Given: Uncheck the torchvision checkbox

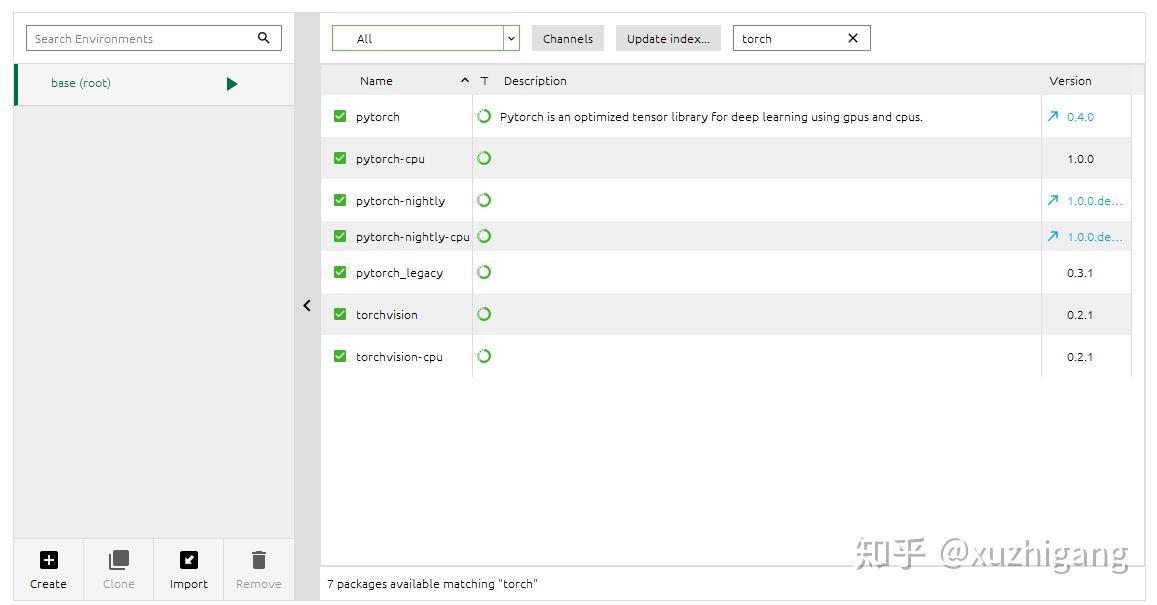Looking at the screenshot, I should 340,314.
